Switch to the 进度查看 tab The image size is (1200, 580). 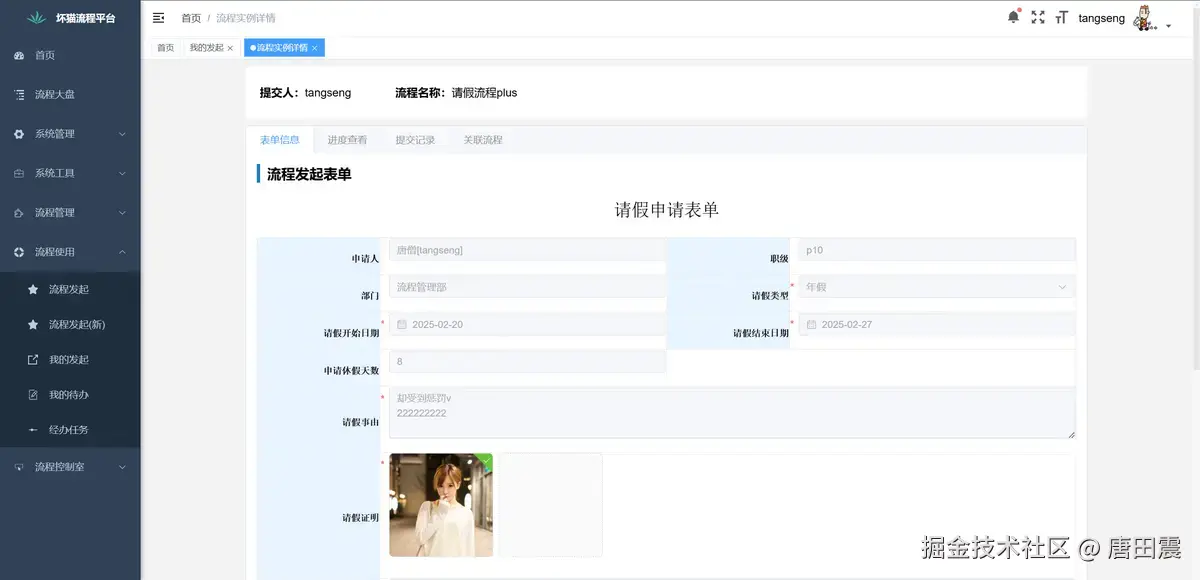pos(347,140)
